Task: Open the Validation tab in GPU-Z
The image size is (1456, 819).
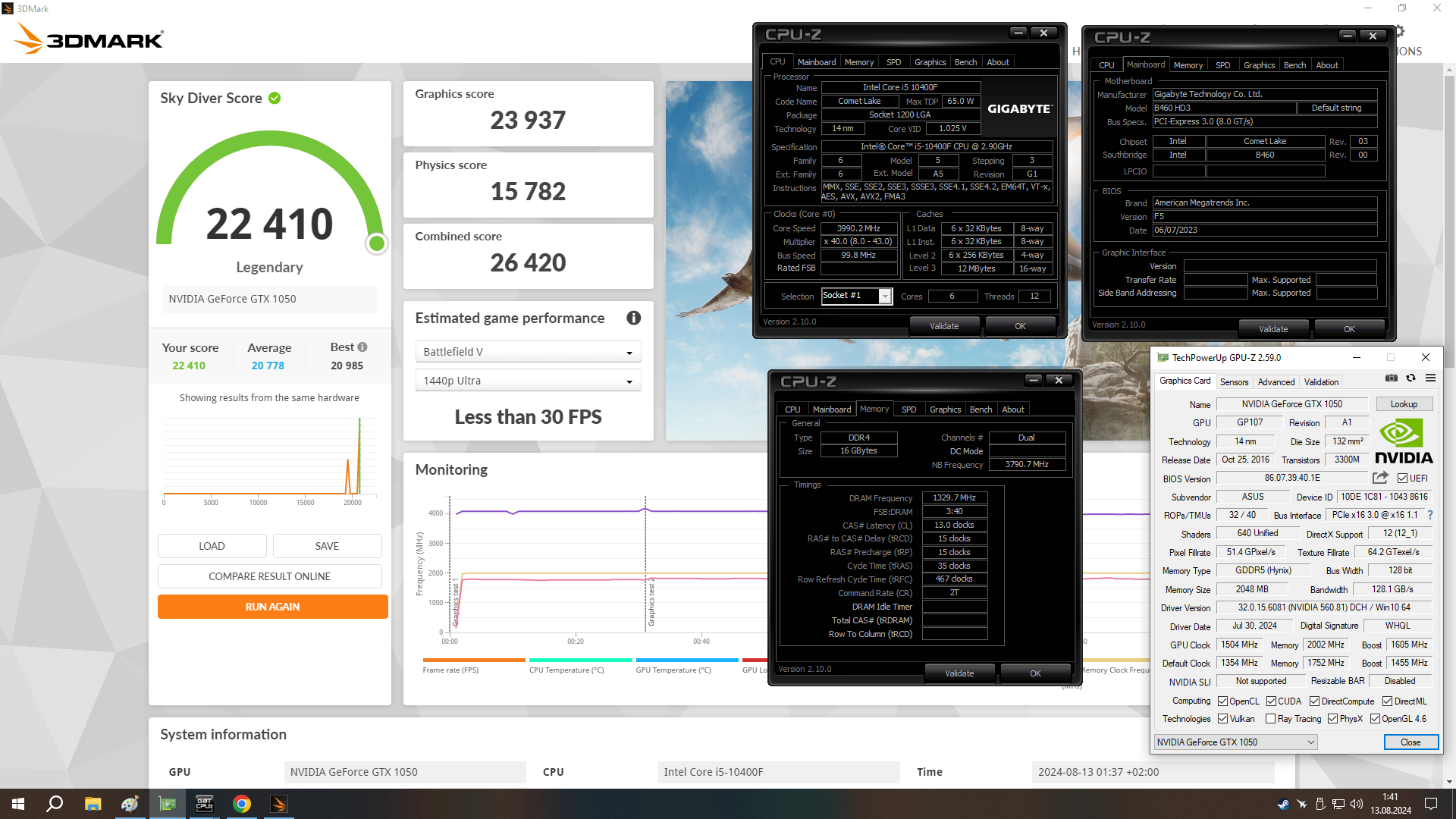Action: (1321, 382)
